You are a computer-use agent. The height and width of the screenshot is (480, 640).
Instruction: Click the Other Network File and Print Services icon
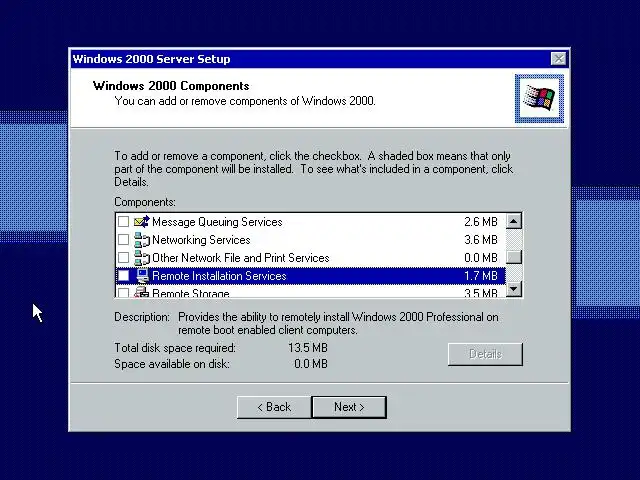point(142,258)
